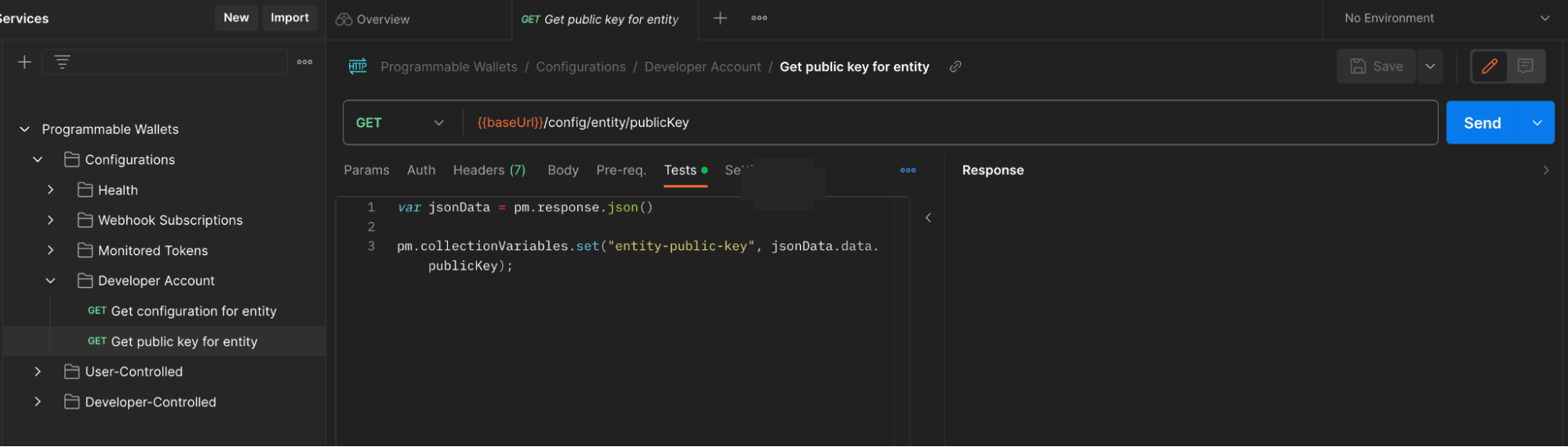
Task: Click the request URL input field
Action: [941, 123]
